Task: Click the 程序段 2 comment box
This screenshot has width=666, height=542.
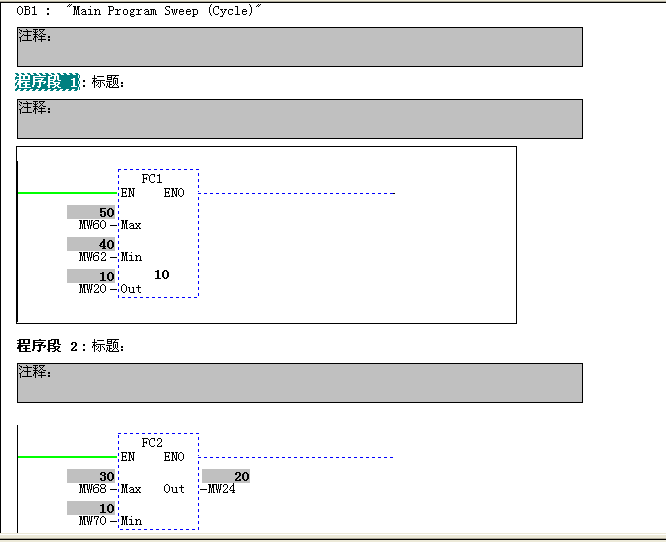Action: pyautogui.click(x=299, y=383)
